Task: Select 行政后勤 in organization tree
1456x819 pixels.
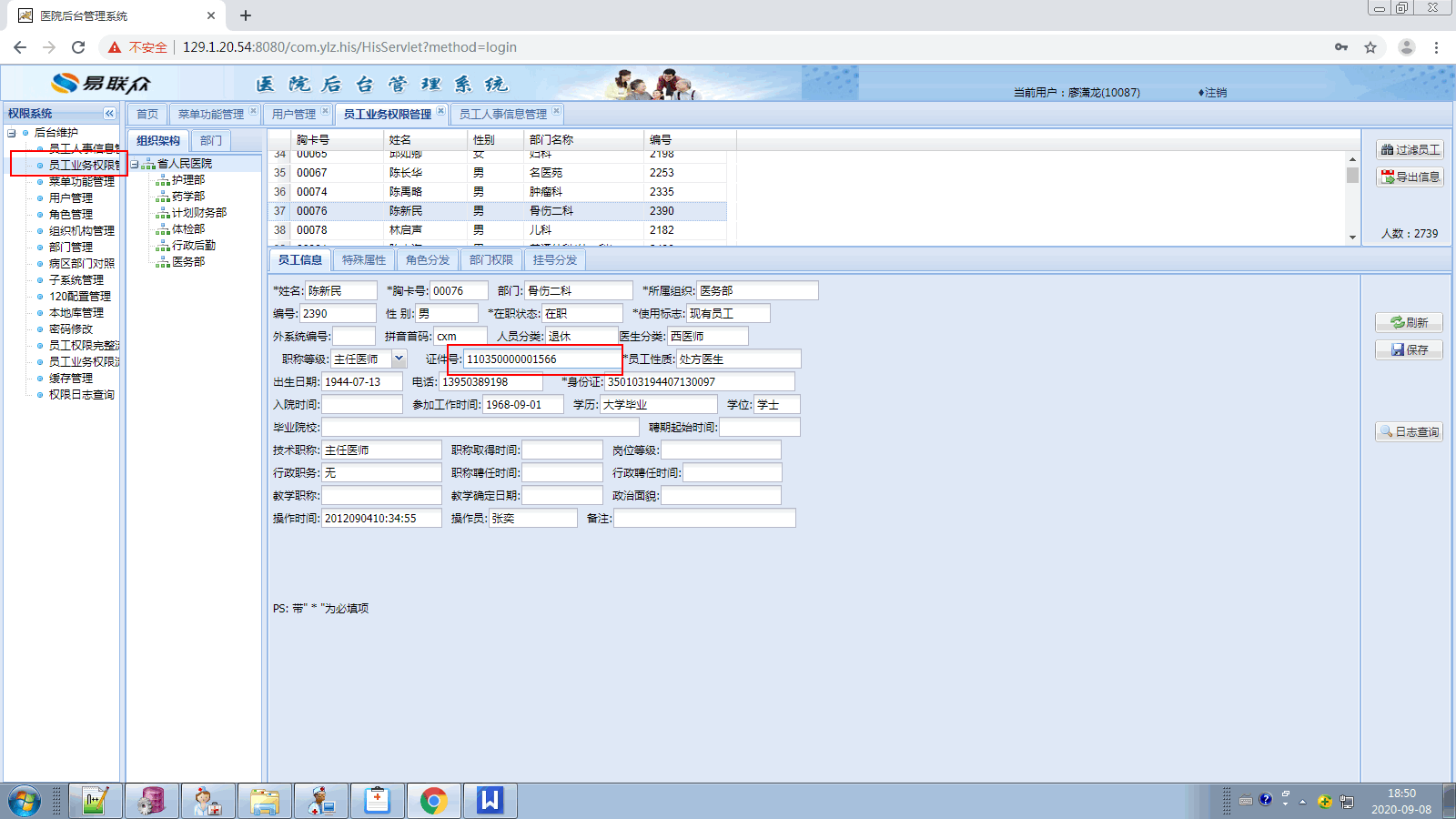Action: coord(193,246)
